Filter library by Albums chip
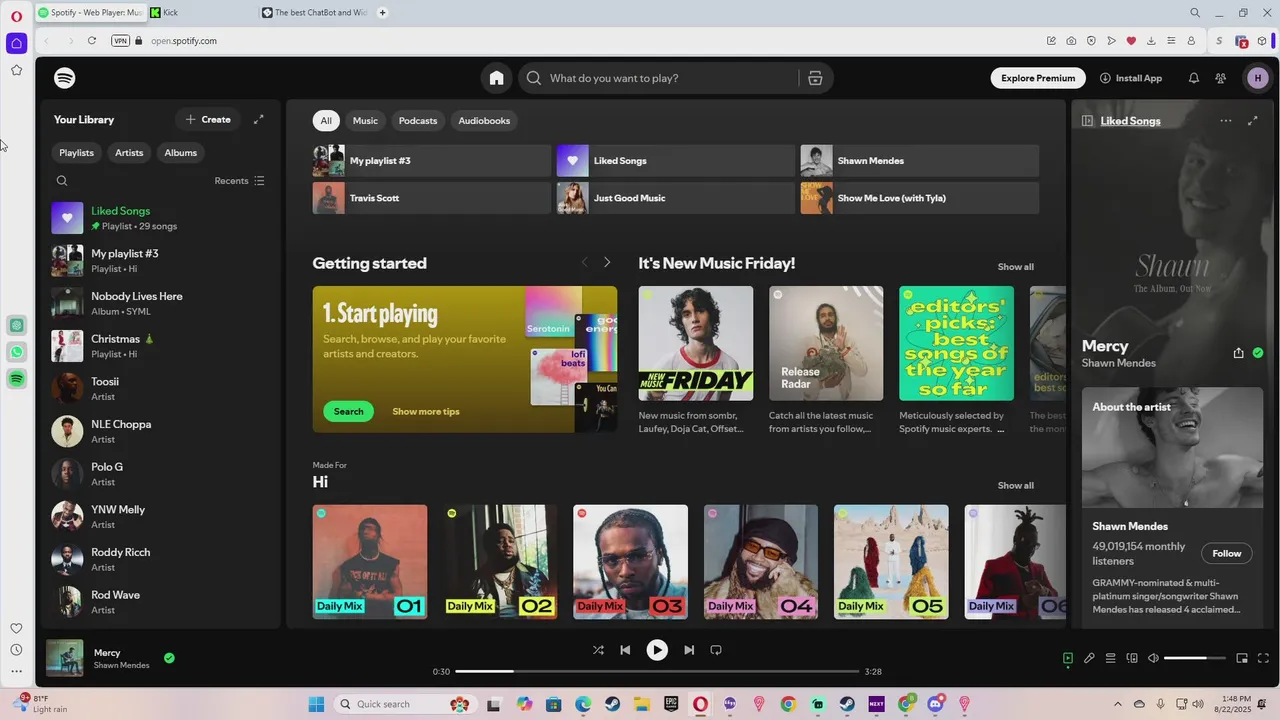The width and height of the screenshot is (1280, 720). click(x=180, y=153)
